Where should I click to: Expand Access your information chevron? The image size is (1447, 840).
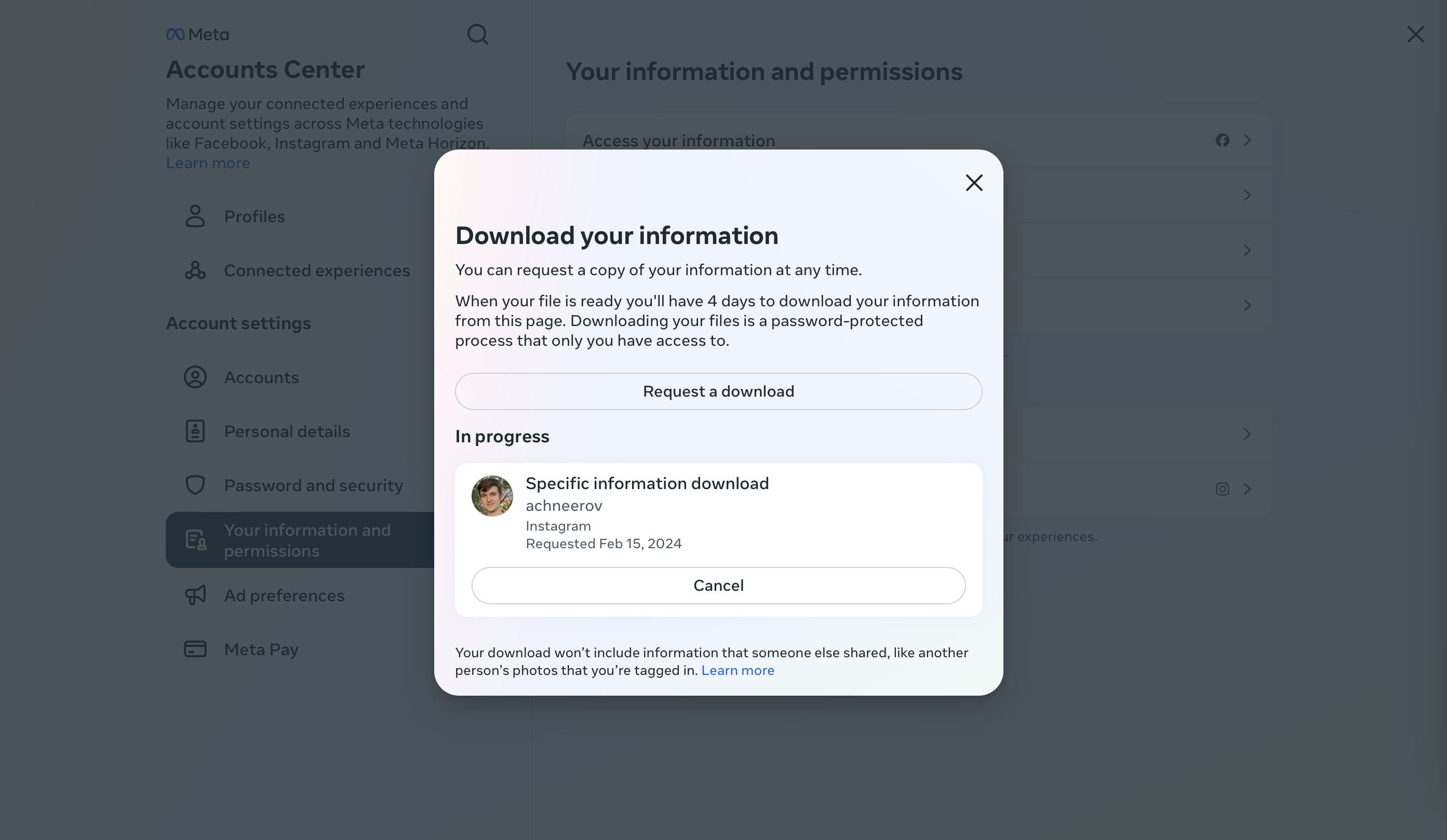pyautogui.click(x=1247, y=141)
